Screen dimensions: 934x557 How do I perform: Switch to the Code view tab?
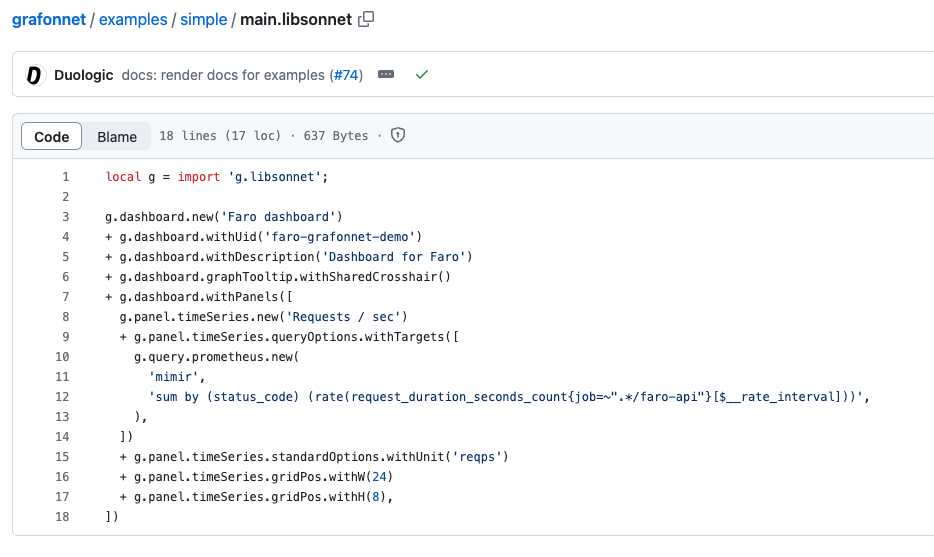point(52,137)
